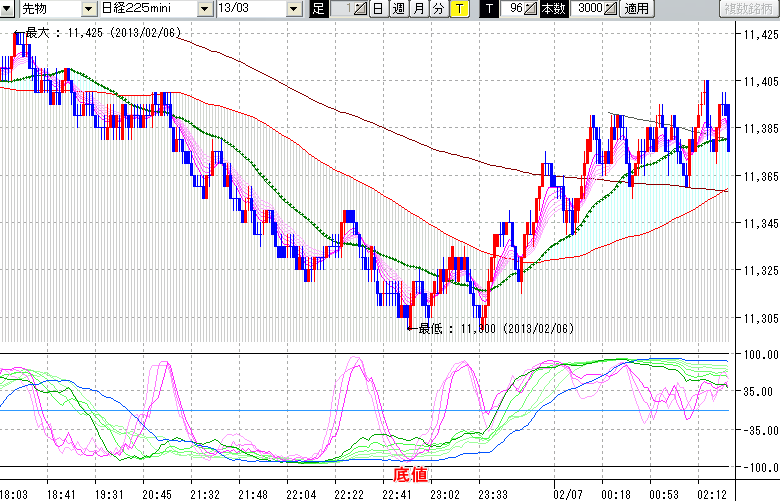This screenshot has height=501, width=780.
Task: Adjust the 本数 3000 spinner
Action: tap(612, 9)
